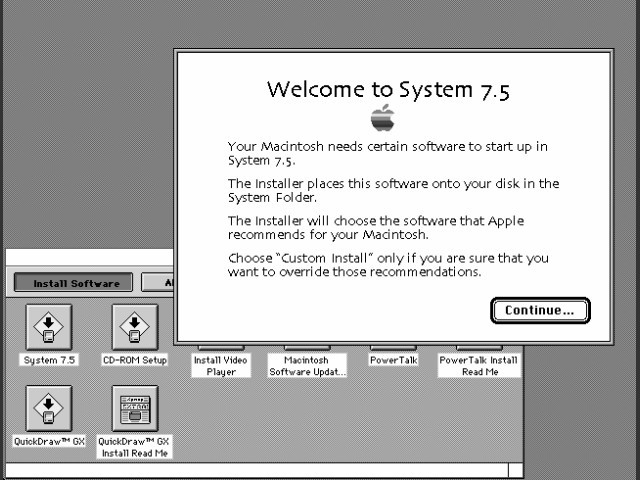Click the Apple logo in welcome dialog

pos(383,118)
